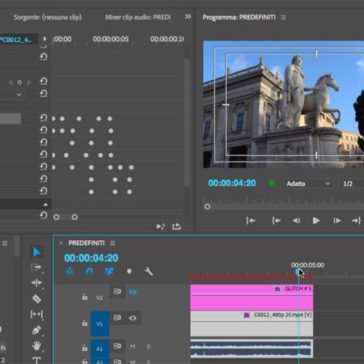The width and height of the screenshot is (364, 364).
Task: Switch to Mixer clip audio tab
Action: (138, 17)
